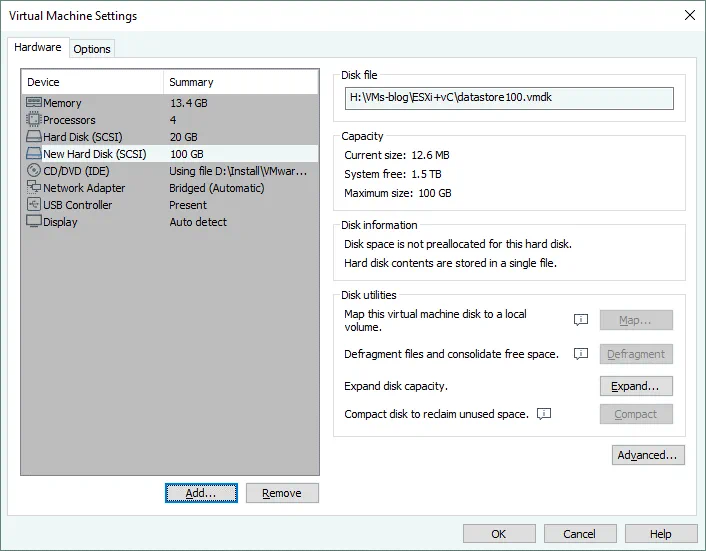Image resolution: width=706 pixels, height=551 pixels.
Task: Select the Hard Disk (SCSI) 20 GB icon
Action: [33, 137]
